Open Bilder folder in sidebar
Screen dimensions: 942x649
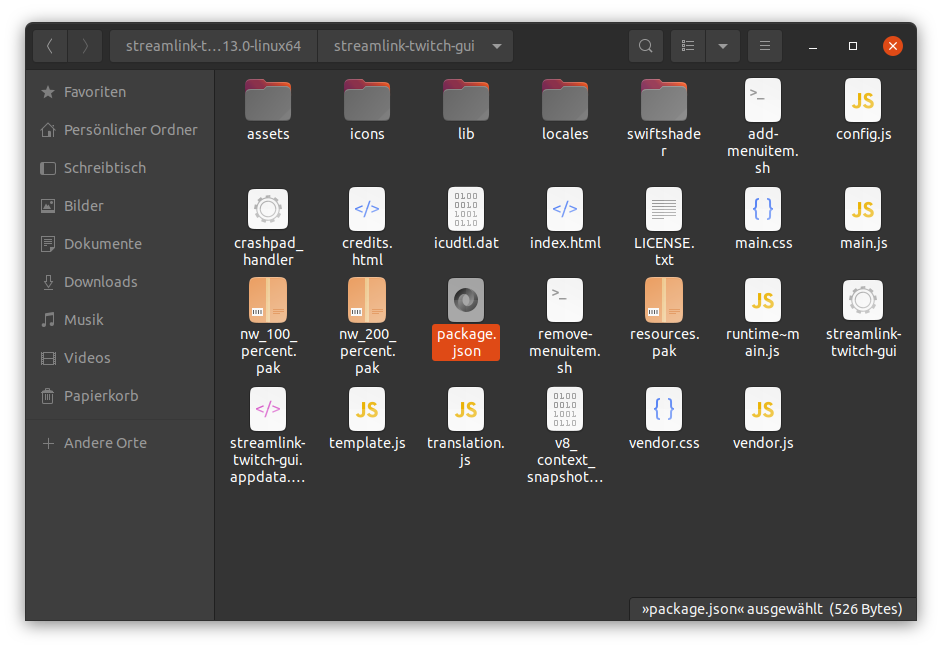[x=120, y=206]
